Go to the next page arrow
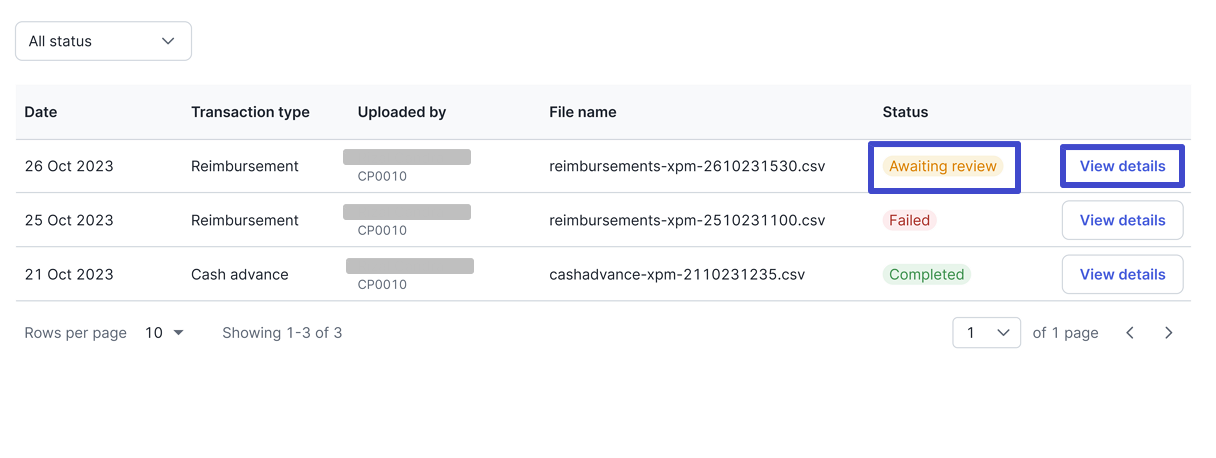The height and width of the screenshot is (458, 1216). point(1168,333)
